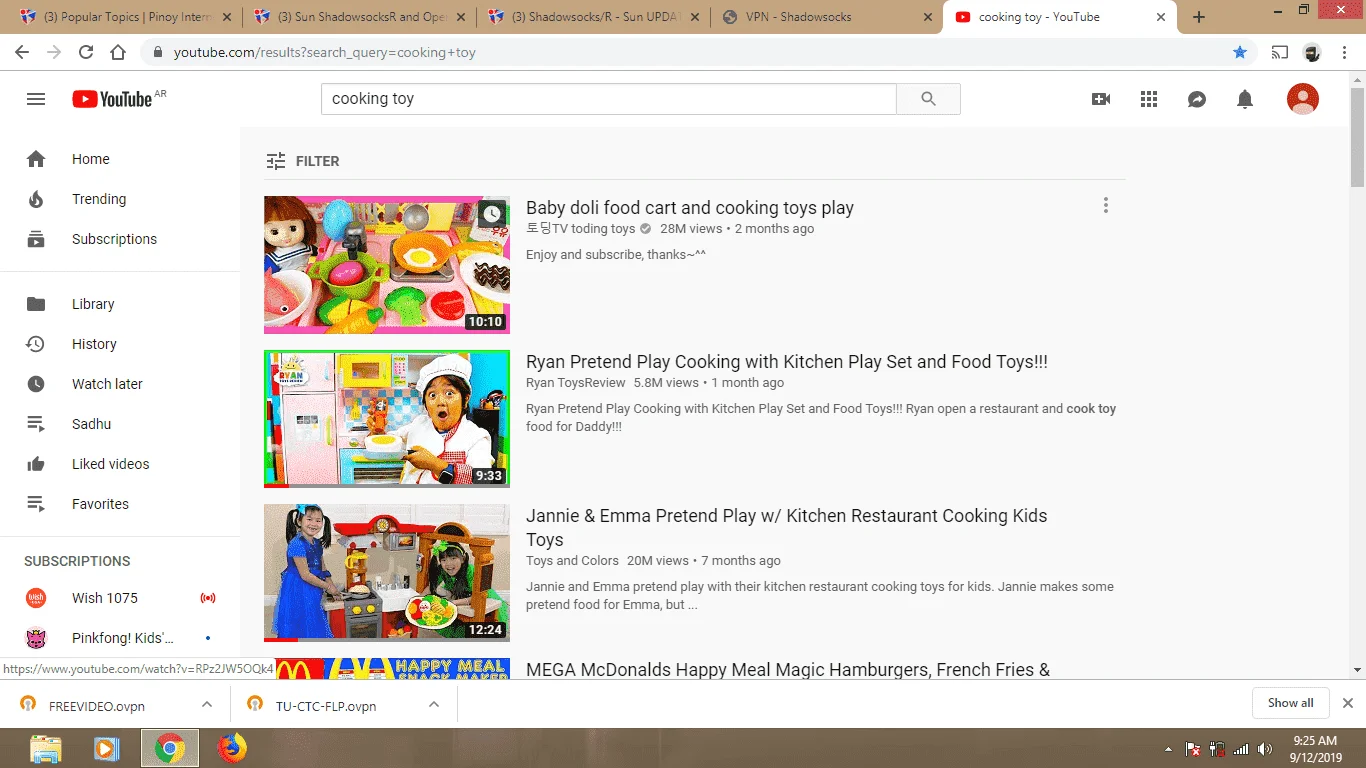Image resolution: width=1366 pixels, height=768 pixels.
Task: Open the Baby doli food cart video title
Action: pos(690,208)
